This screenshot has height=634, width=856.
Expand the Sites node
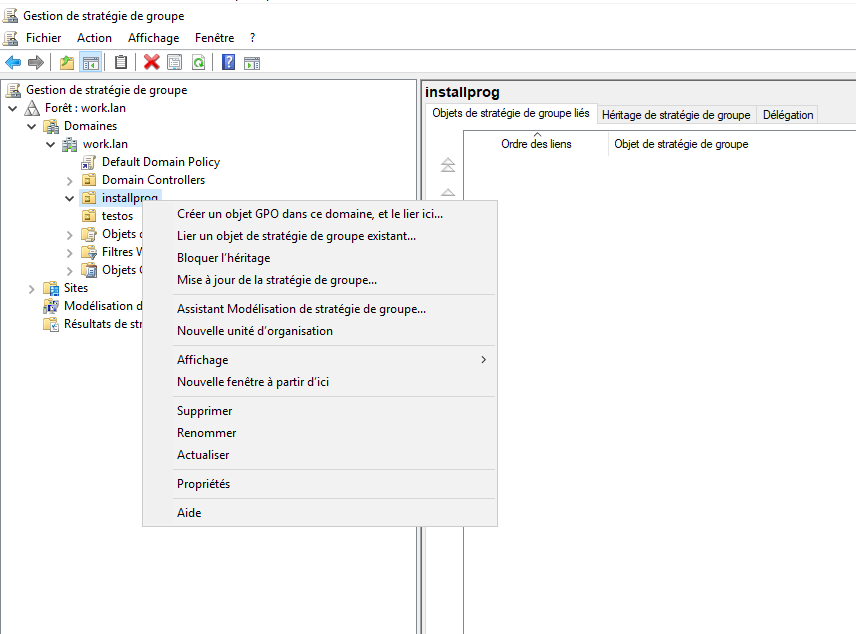[x=31, y=288]
